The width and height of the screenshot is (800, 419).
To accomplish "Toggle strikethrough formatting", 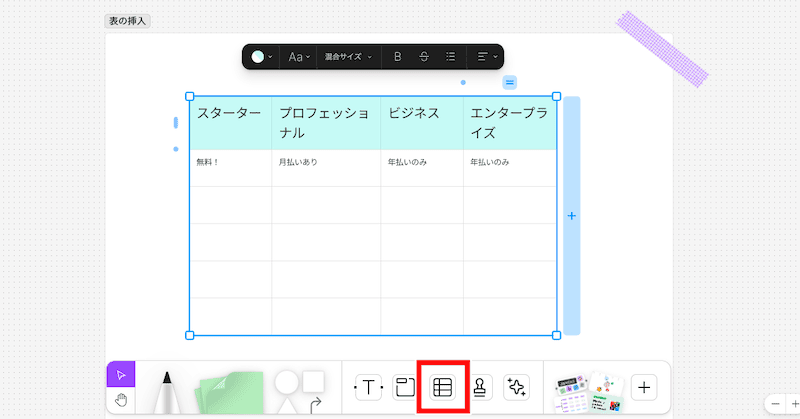I will point(424,57).
